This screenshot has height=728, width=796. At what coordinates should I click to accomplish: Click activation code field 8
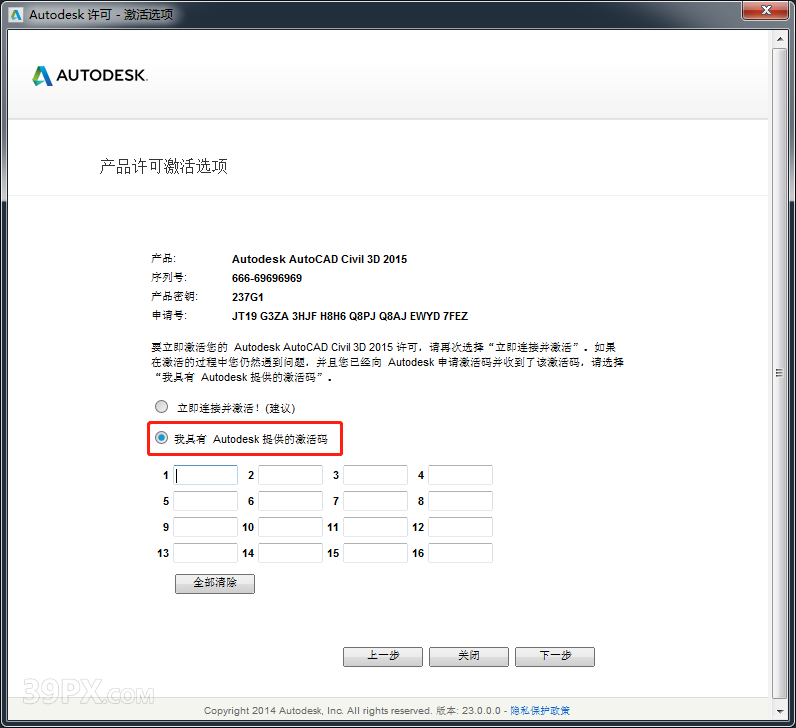[460, 501]
